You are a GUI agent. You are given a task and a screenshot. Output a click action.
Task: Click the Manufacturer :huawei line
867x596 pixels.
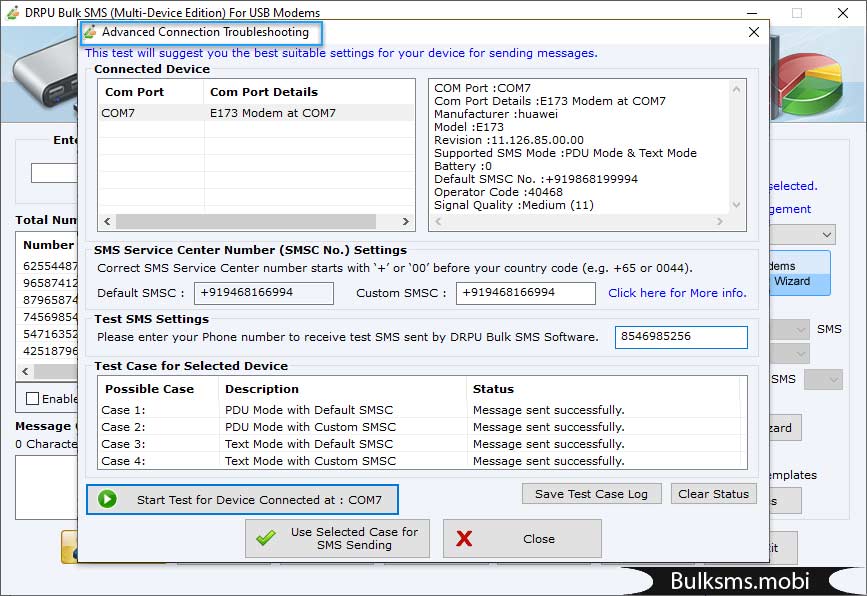(495, 114)
